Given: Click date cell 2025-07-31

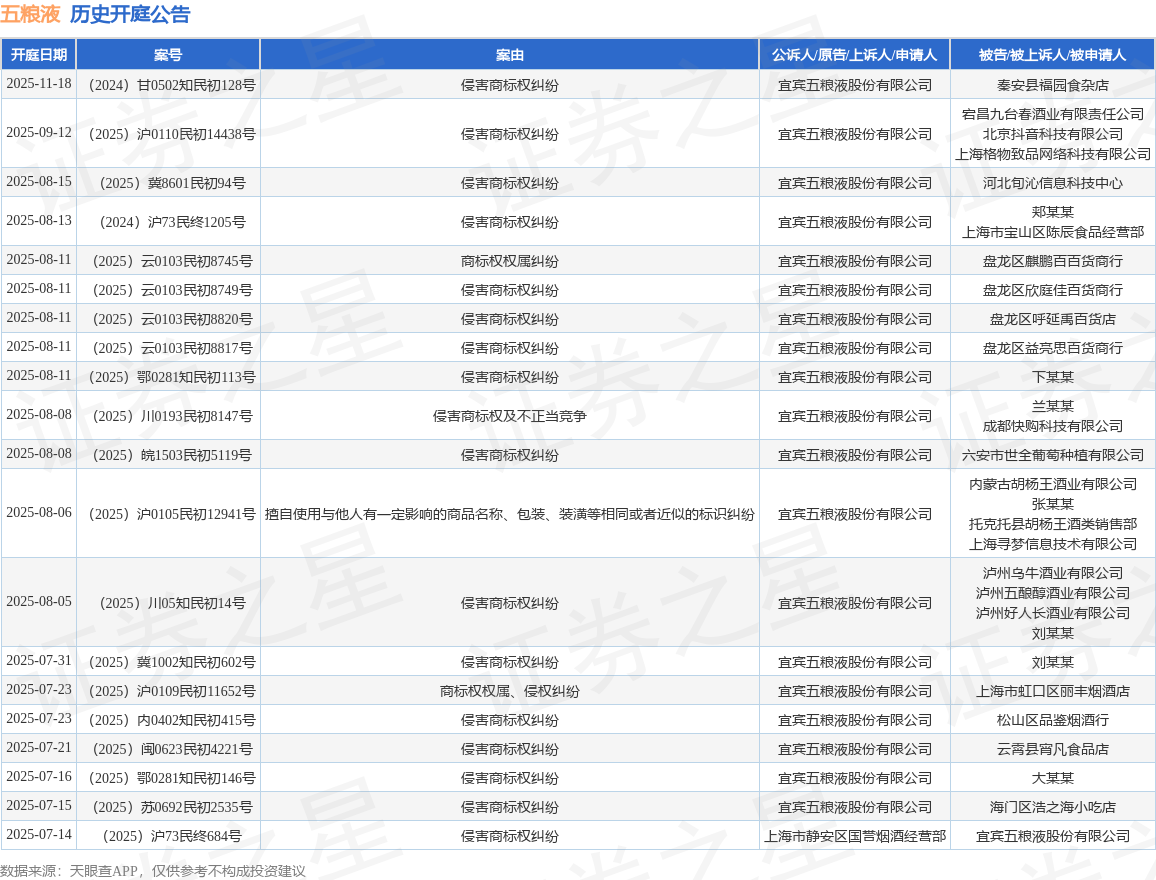Looking at the screenshot, I should pos(39,660).
